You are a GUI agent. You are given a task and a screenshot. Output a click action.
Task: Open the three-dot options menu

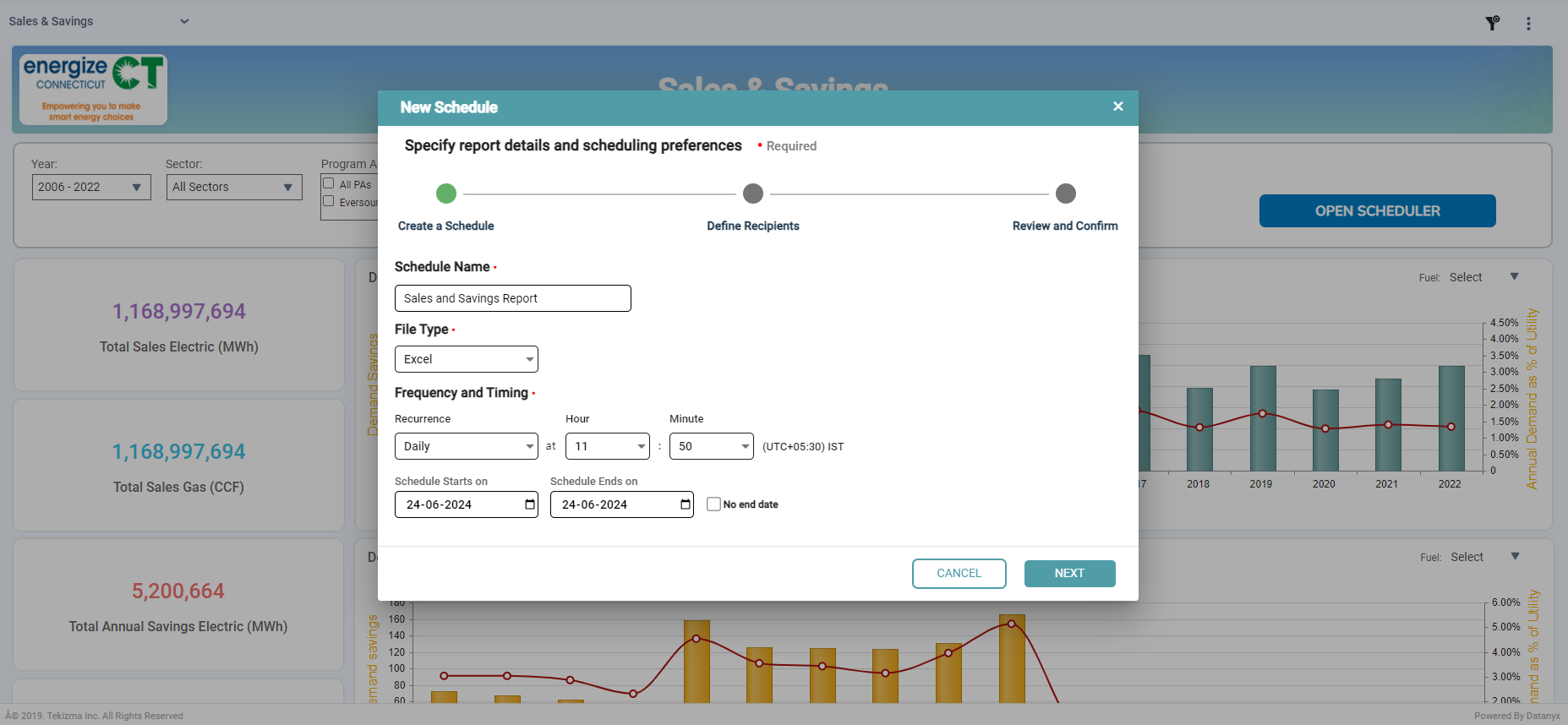1528,24
